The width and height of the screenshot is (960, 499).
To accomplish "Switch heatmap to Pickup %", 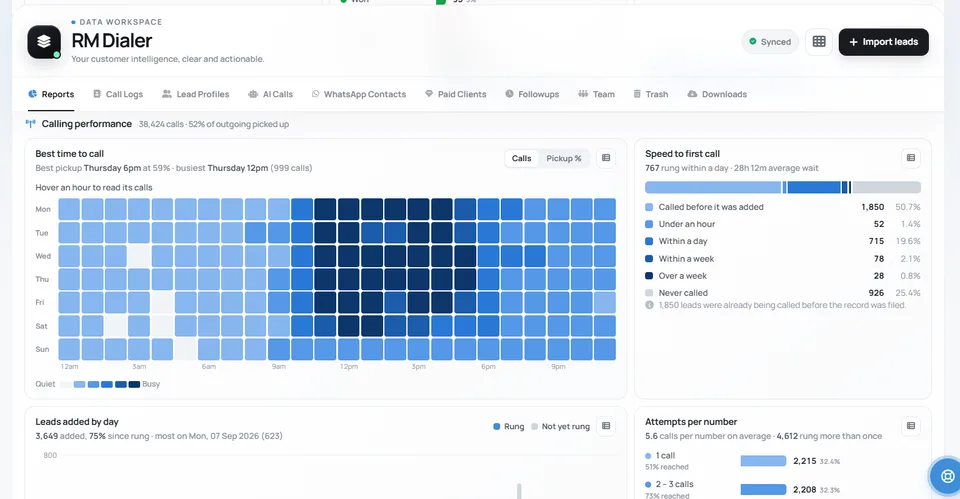I will coord(563,158).
